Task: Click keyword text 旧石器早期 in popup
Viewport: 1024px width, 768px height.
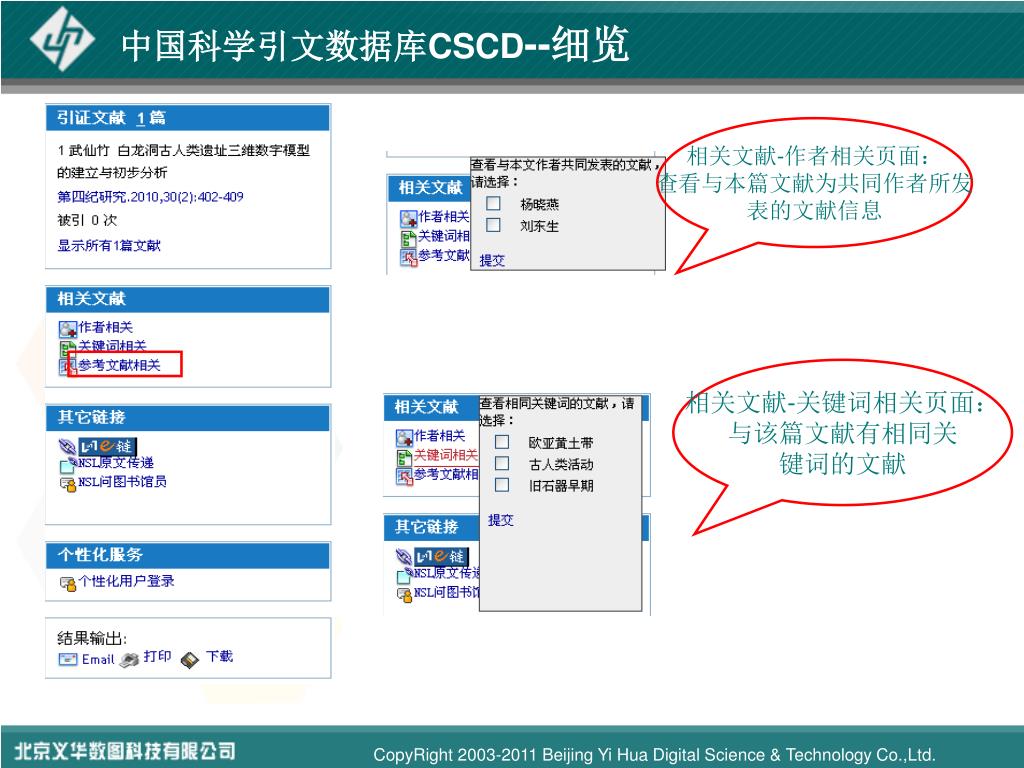Action: point(561,486)
